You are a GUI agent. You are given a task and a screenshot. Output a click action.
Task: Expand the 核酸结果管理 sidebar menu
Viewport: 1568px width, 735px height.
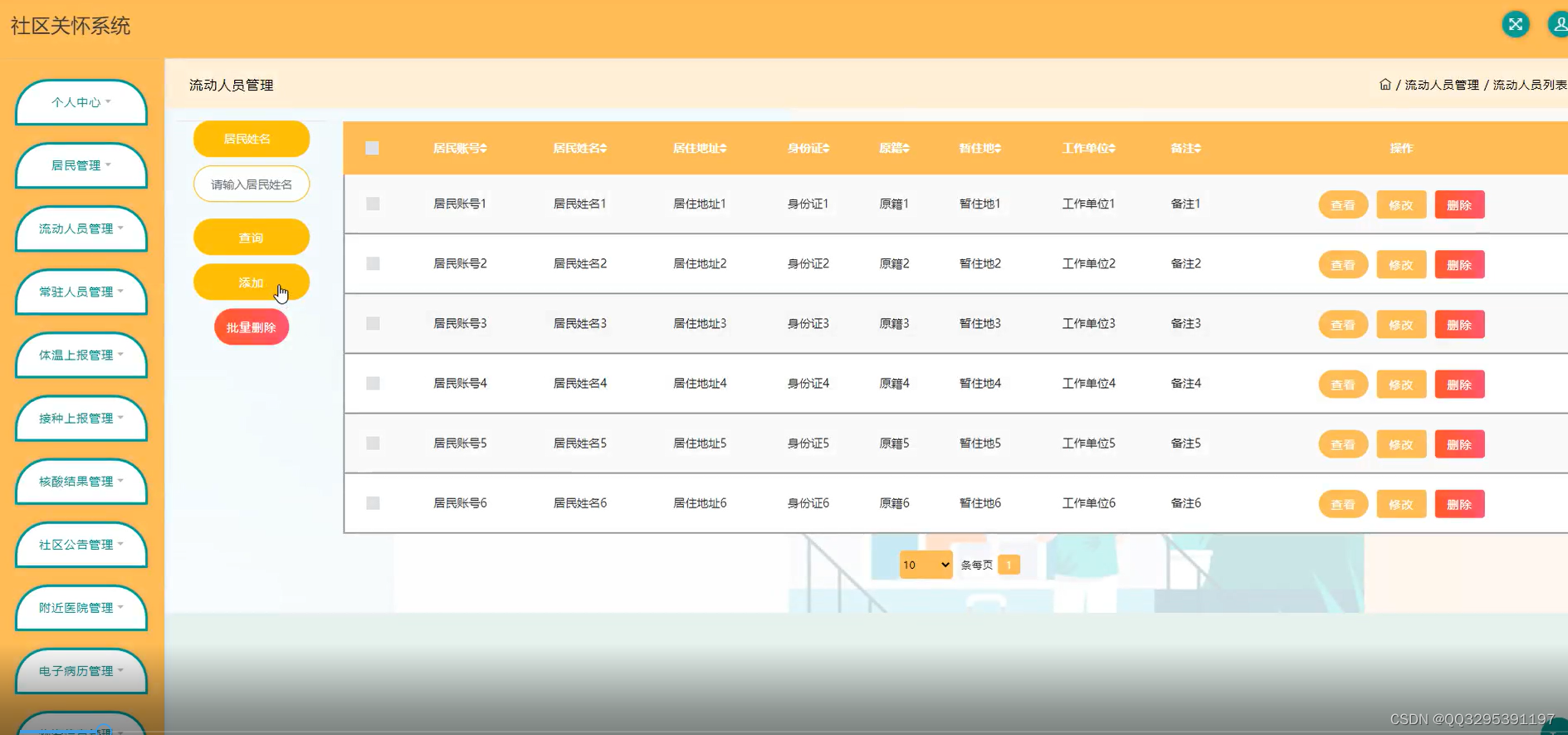pyautogui.click(x=81, y=481)
